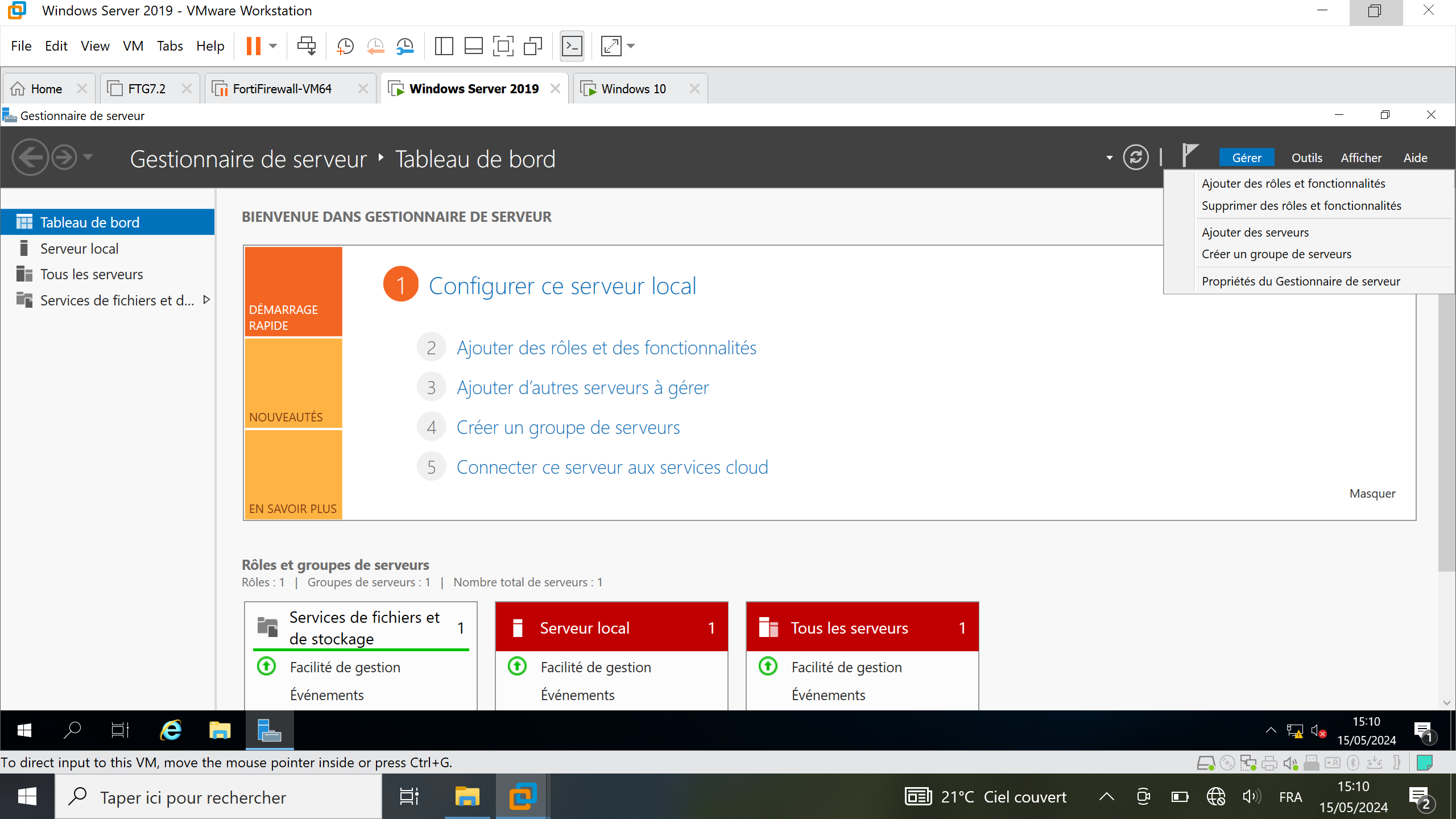Click the VMware pause VM button
Image resolution: width=1456 pixels, height=819 pixels.
click(253, 46)
